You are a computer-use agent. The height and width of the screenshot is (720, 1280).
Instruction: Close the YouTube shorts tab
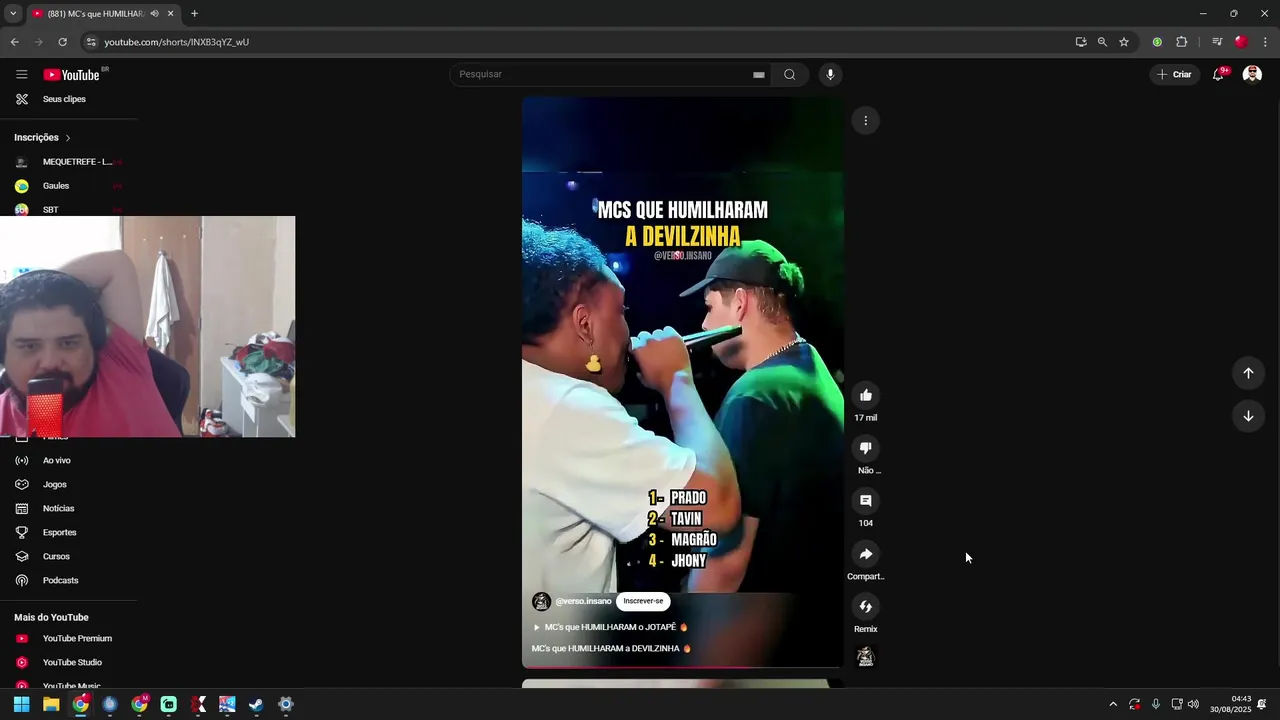point(170,14)
